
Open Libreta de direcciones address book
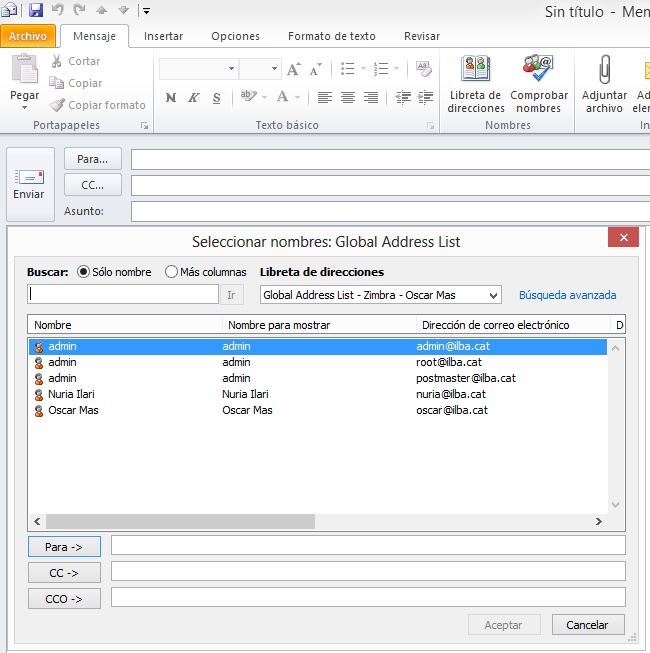pyautogui.click(x=476, y=84)
